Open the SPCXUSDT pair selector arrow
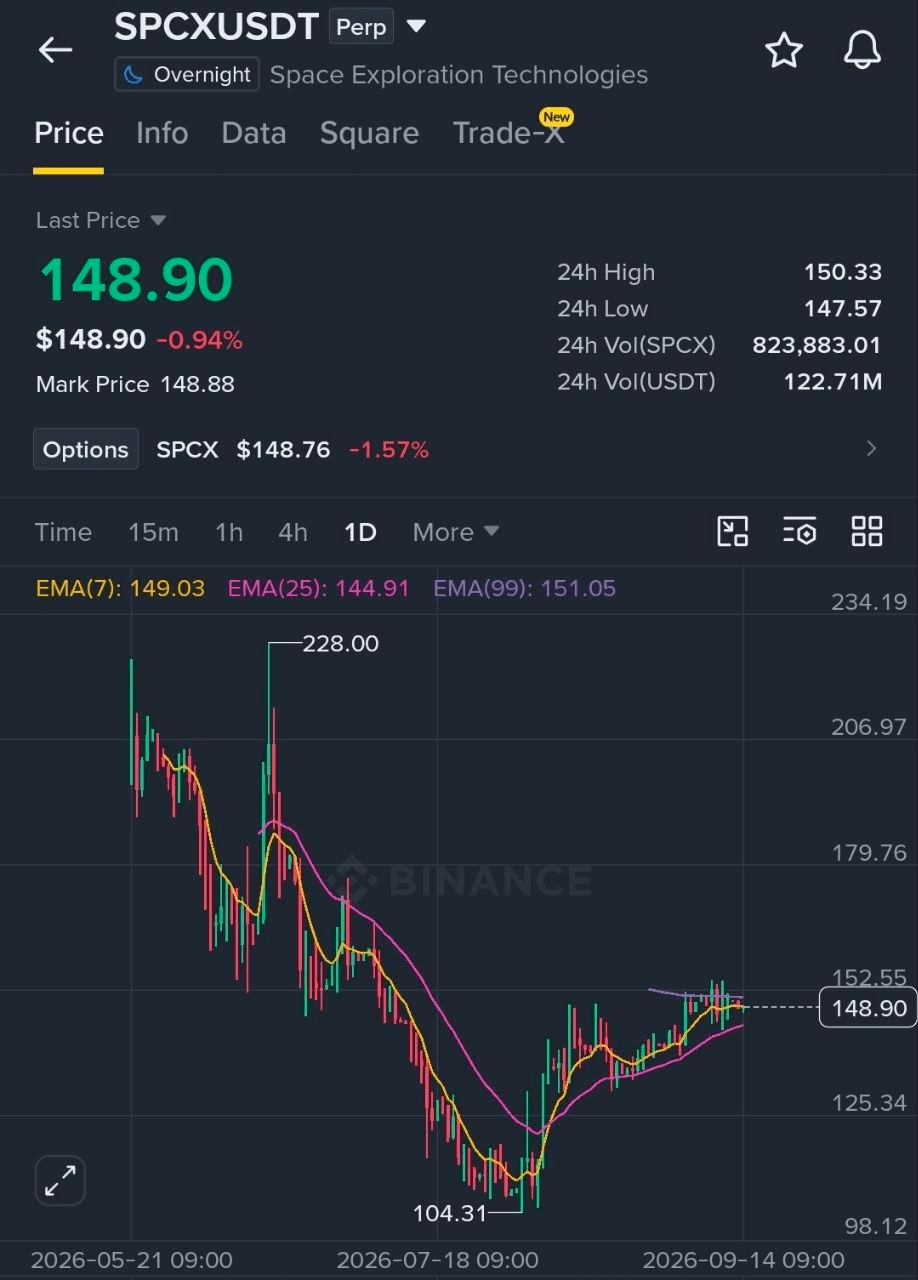The height and width of the screenshot is (1280, 918). point(416,26)
